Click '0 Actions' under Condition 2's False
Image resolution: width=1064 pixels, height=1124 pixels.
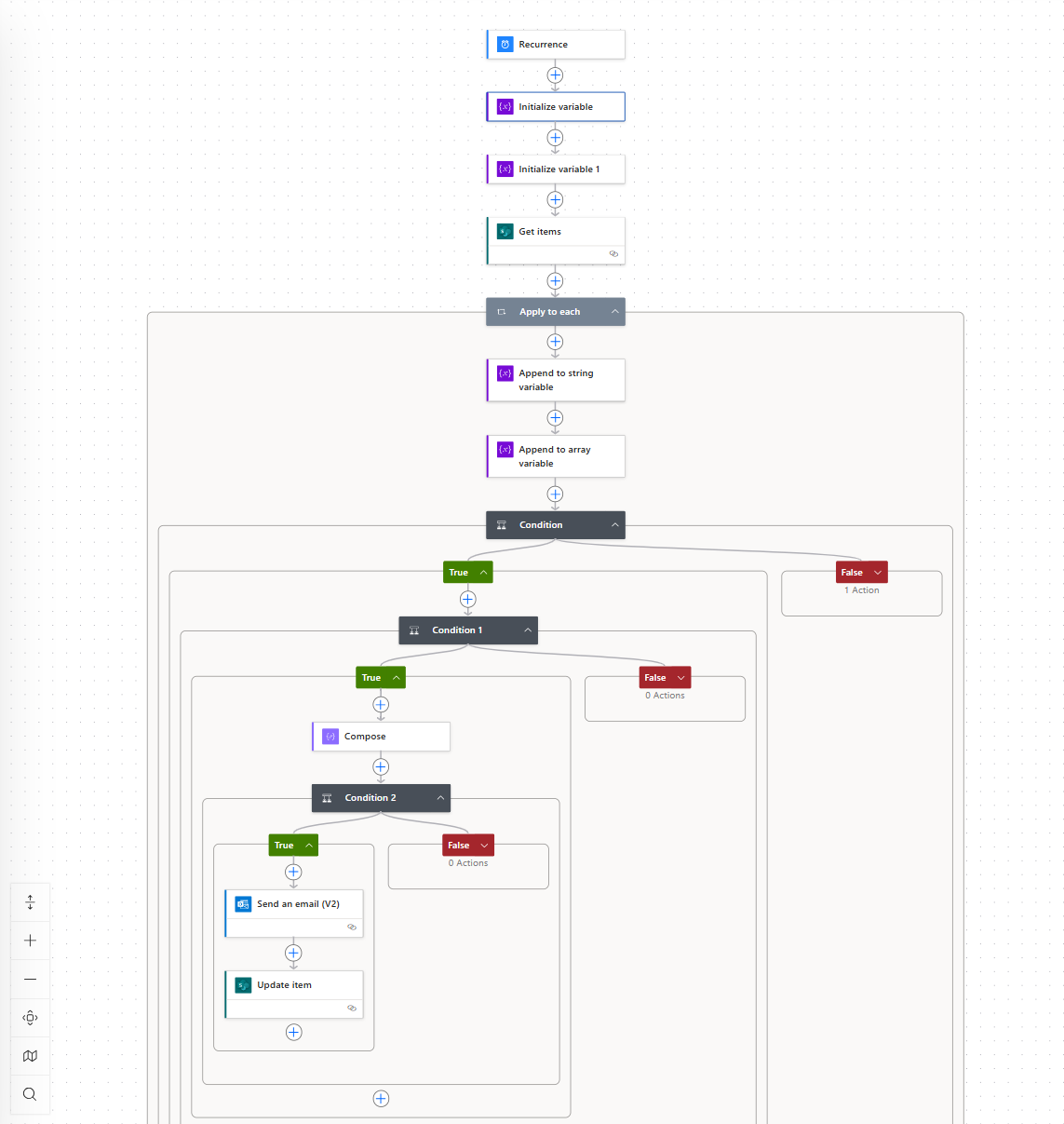tap(468, 863)
